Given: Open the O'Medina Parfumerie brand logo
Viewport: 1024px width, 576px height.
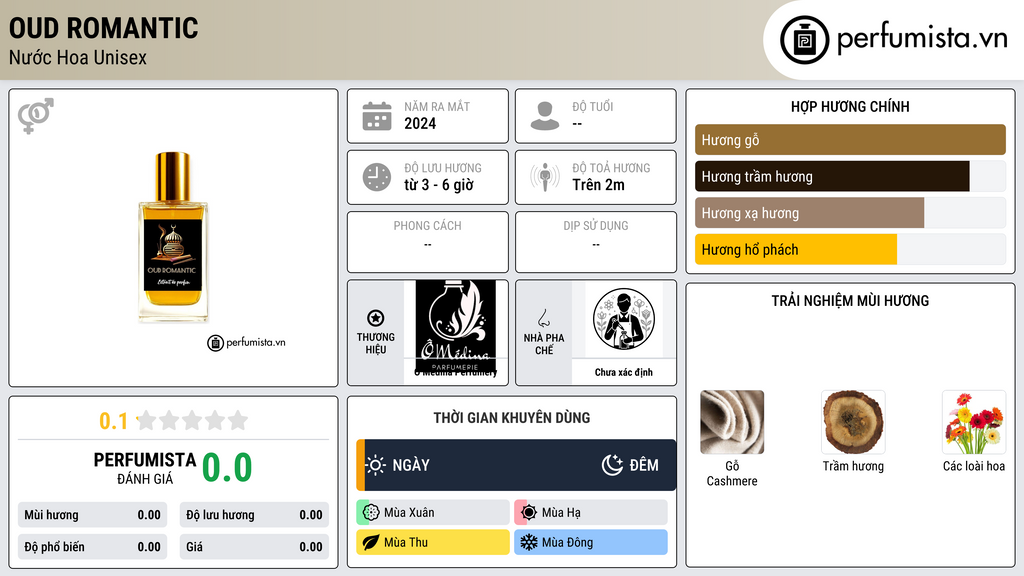Looking at the screenshot, I should pyautogui.click(x=455, y=328).
